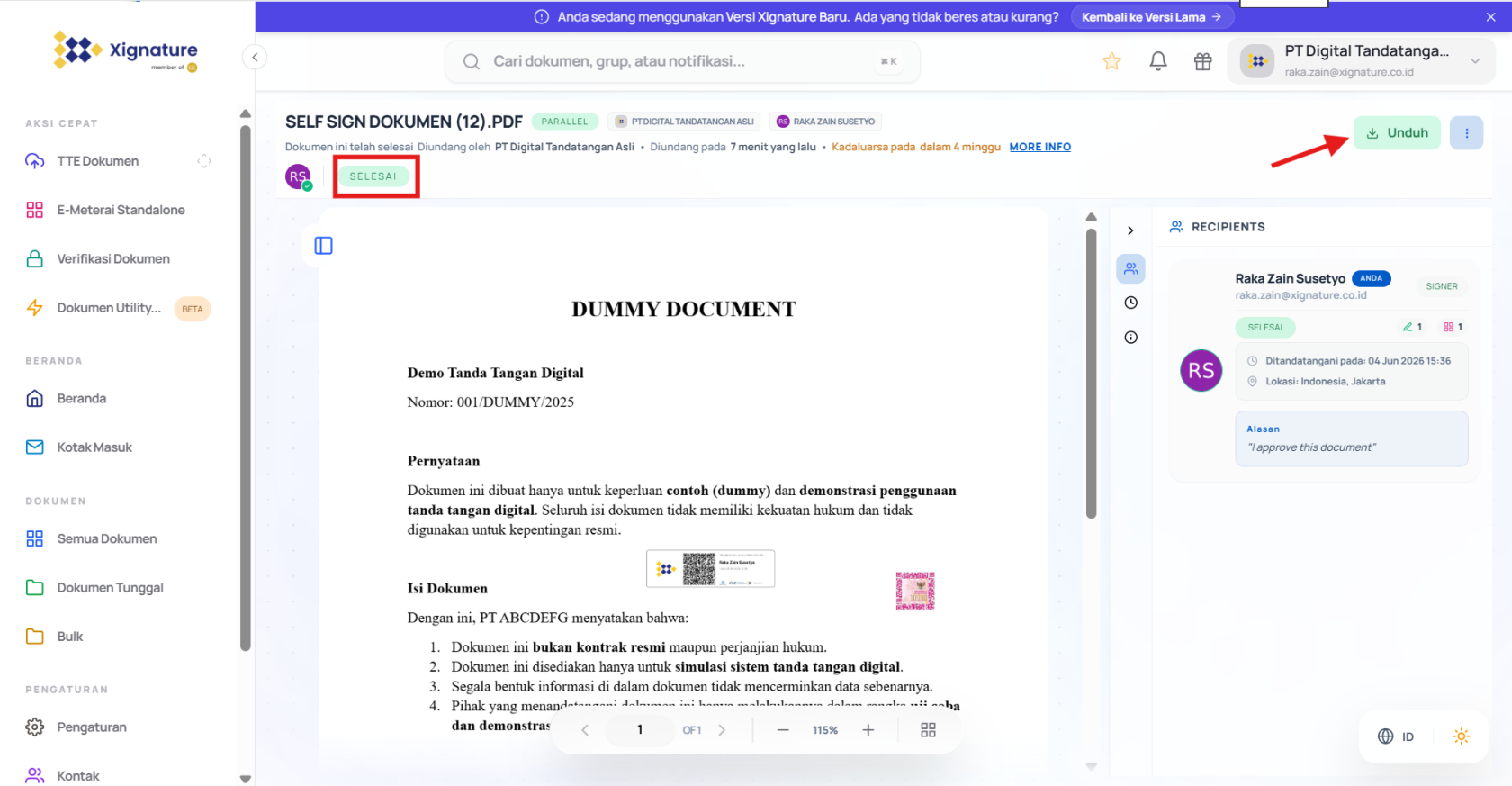Click raka.zain@xignature.co.id in the recipient card
The image size is (1512, 786).
tap(1300, 295)
